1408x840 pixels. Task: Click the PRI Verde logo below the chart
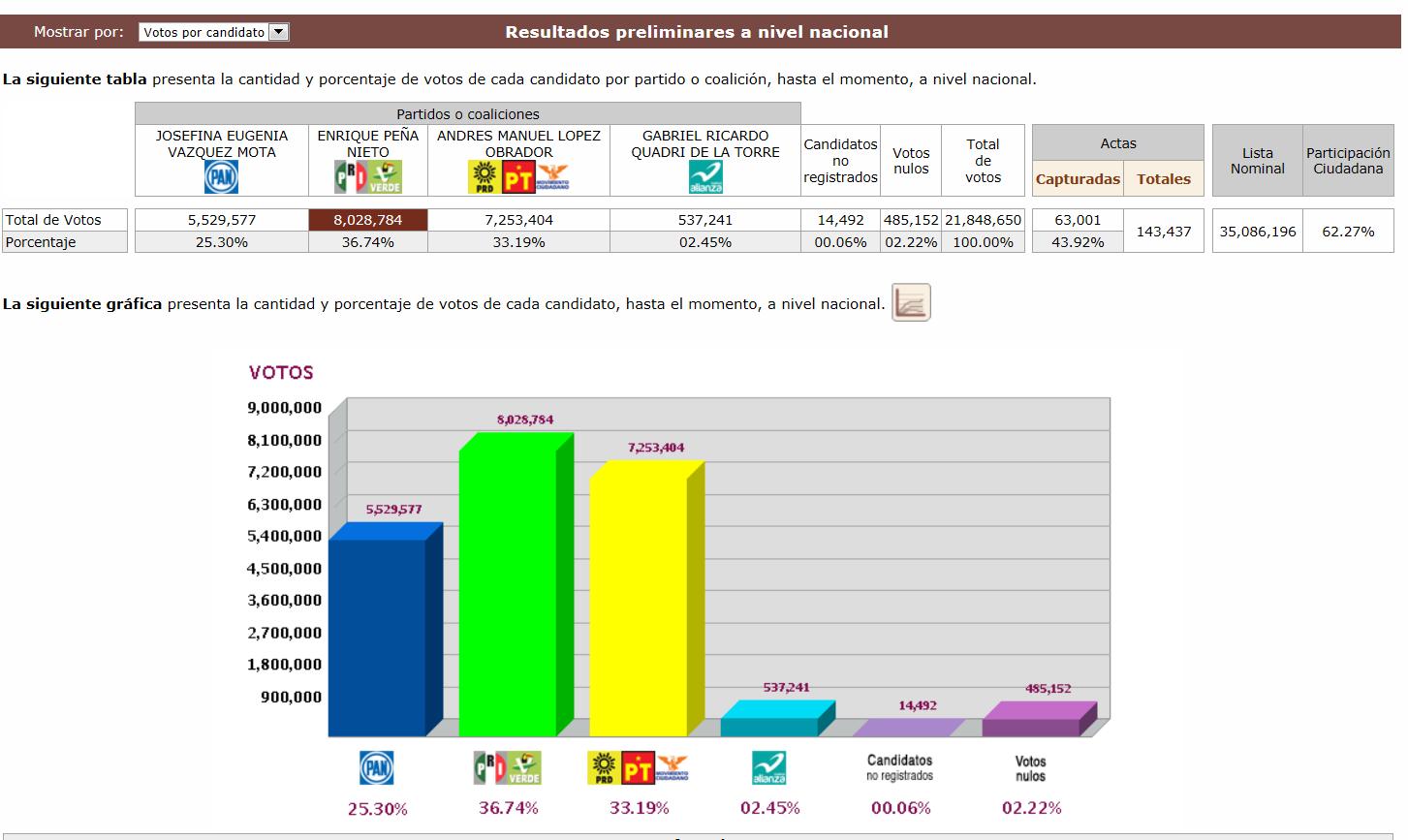tap(508, 768)
